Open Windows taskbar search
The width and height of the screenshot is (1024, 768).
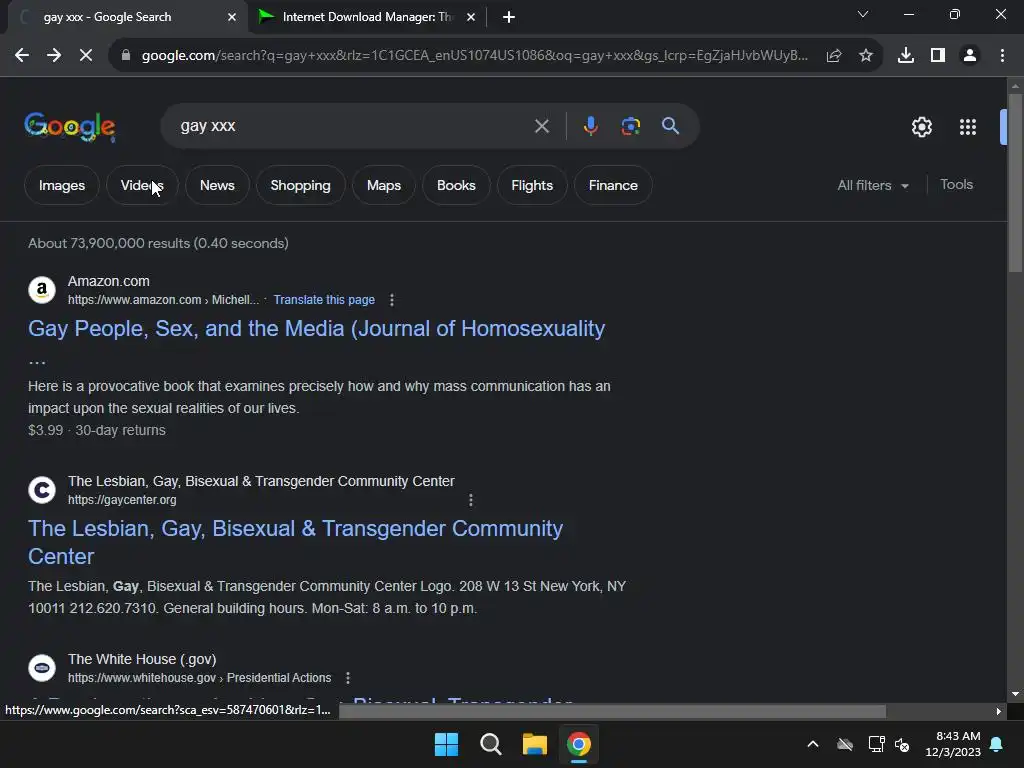(x=490, y=744)
